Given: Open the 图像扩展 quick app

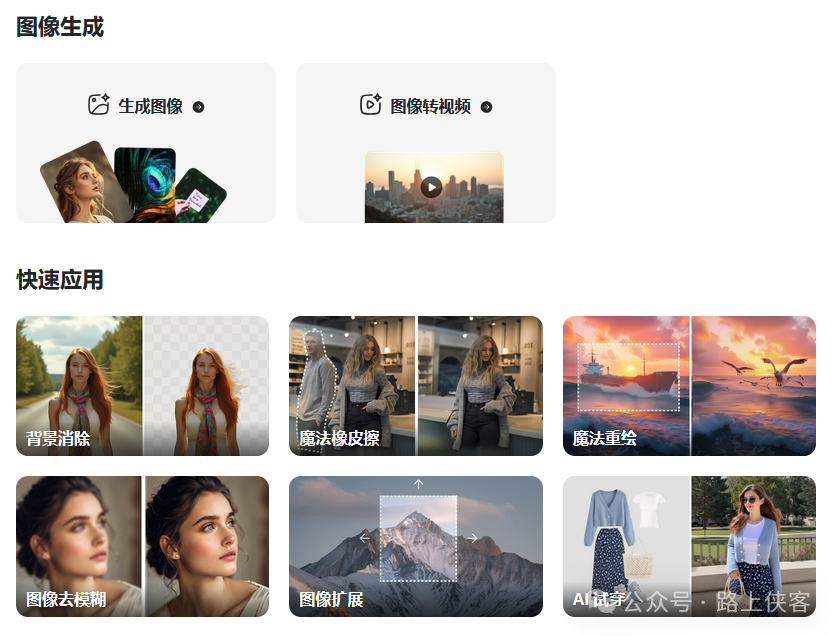Looking at the screenshot, I should 416,546.
